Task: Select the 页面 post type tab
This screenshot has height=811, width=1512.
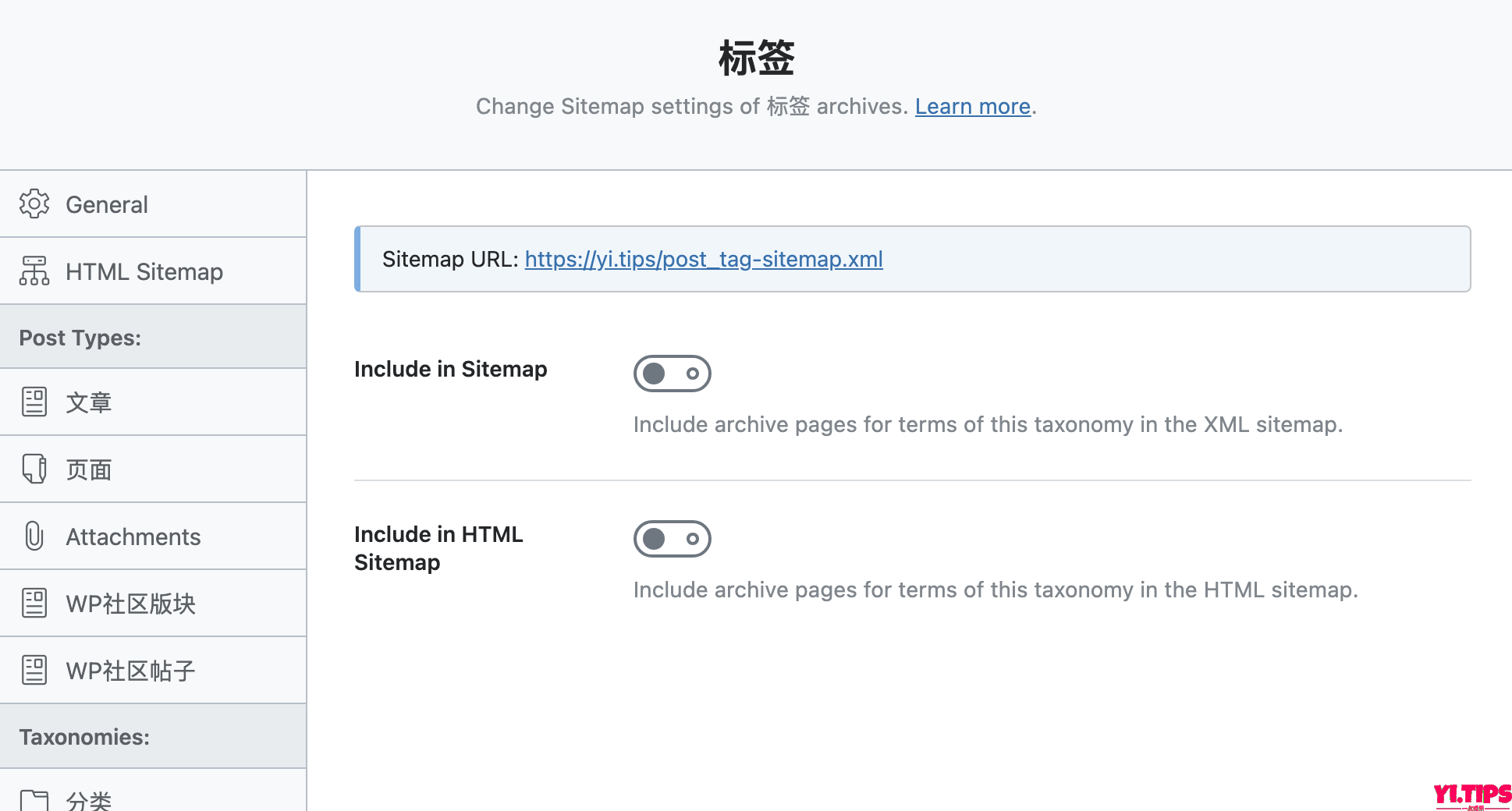Action: pyautogui.click(x=153, y=469)
